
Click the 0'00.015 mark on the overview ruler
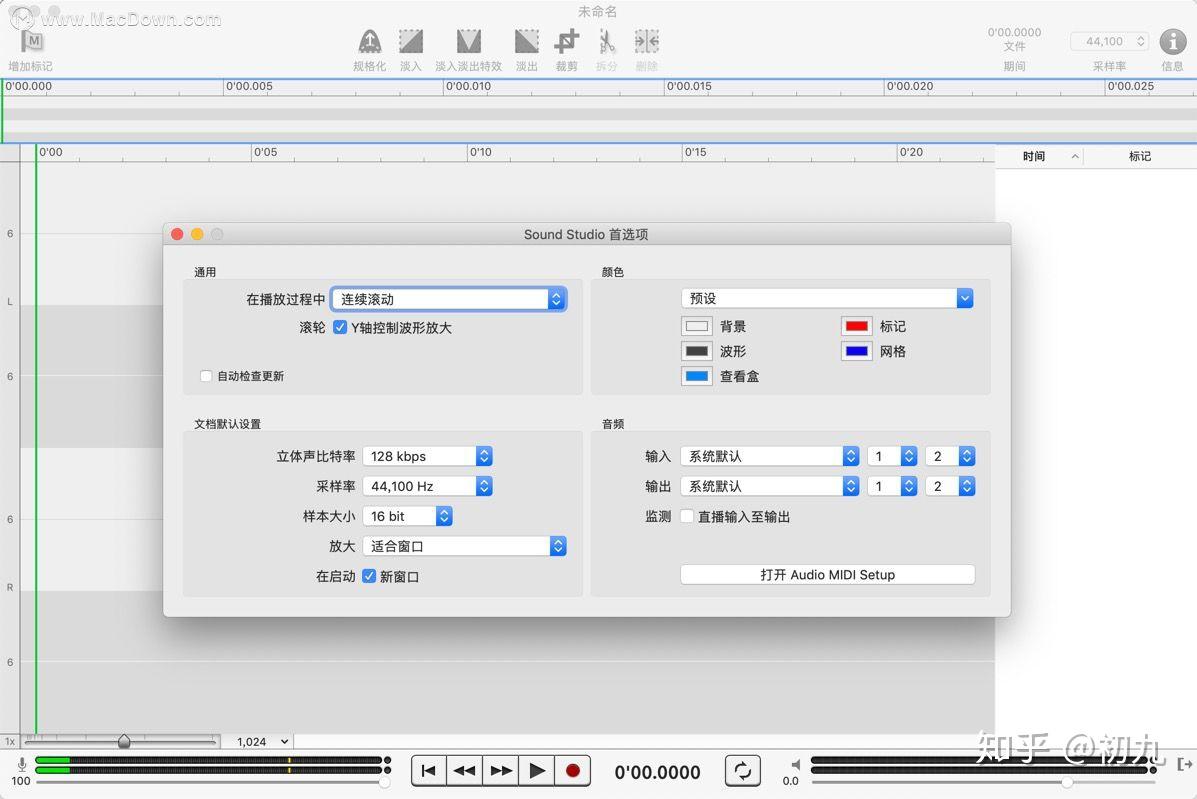click(x=689, y=86)
